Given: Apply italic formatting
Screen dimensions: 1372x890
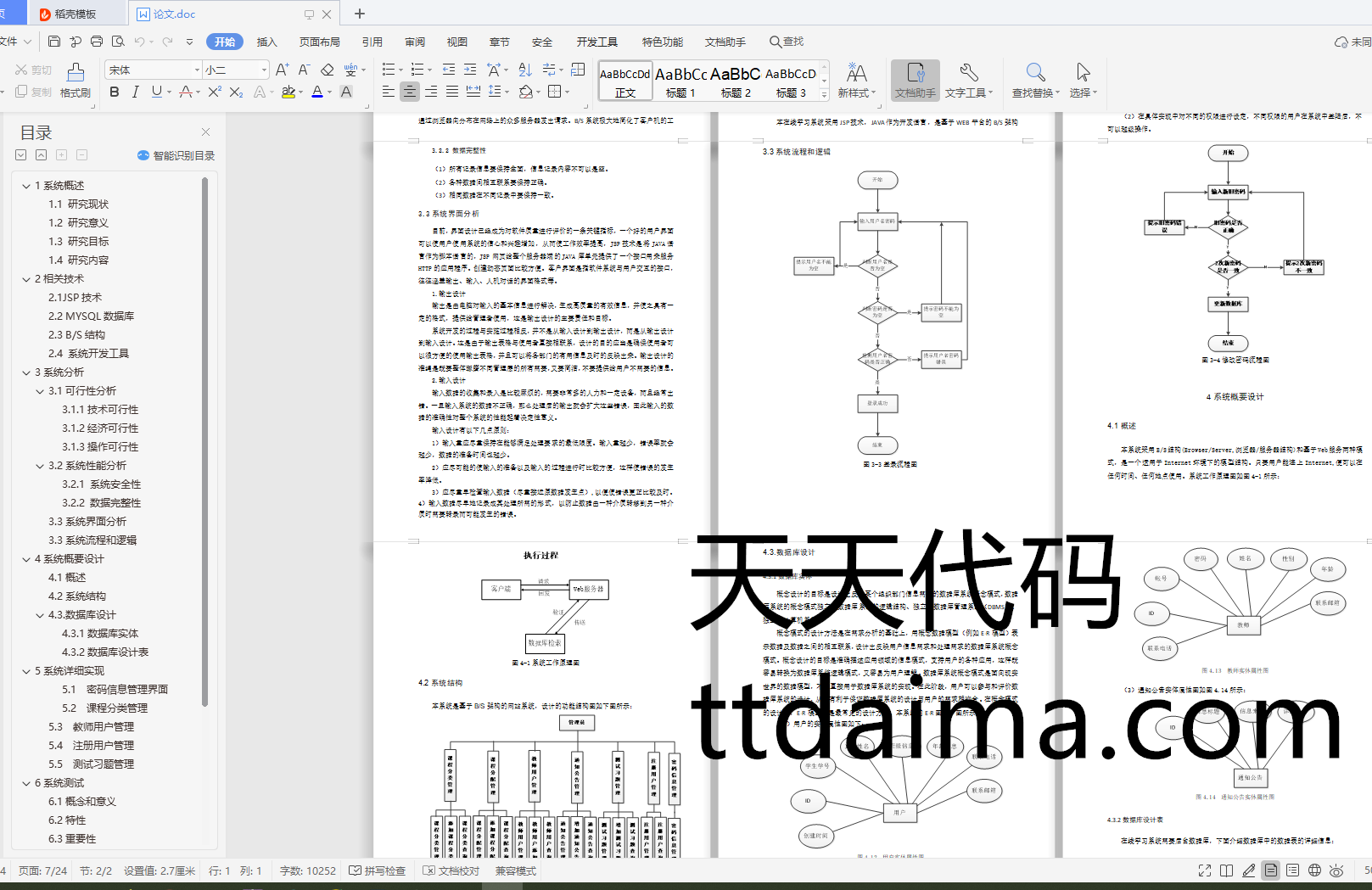Looking at the screenshot, I should click(x=135, y=92).
